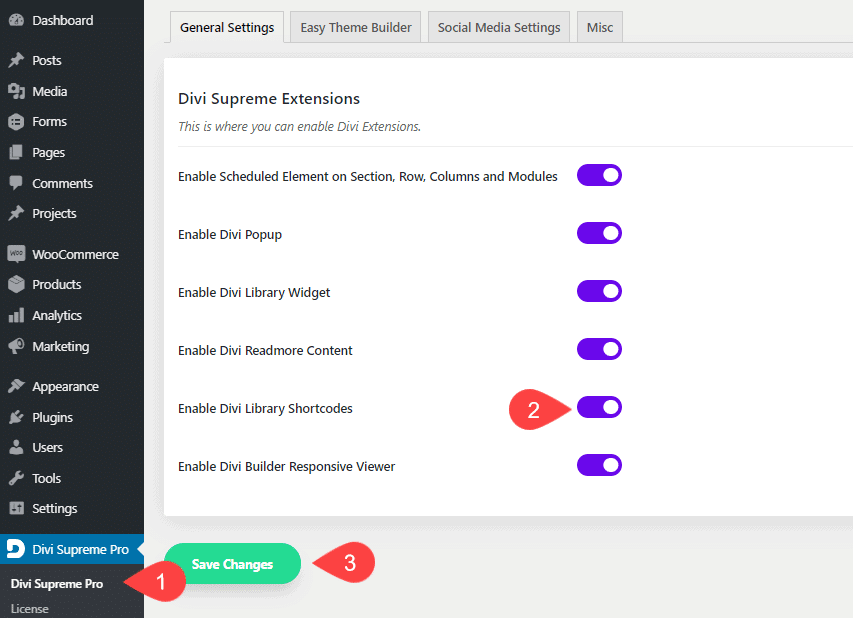Open the Products menu label

57,284
